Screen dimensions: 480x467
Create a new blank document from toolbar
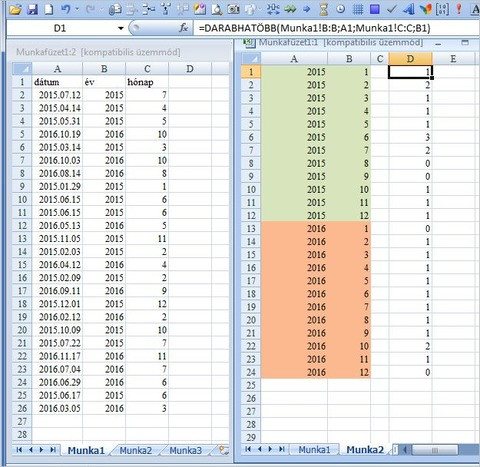pyautogui.click(x=49, y=9)
